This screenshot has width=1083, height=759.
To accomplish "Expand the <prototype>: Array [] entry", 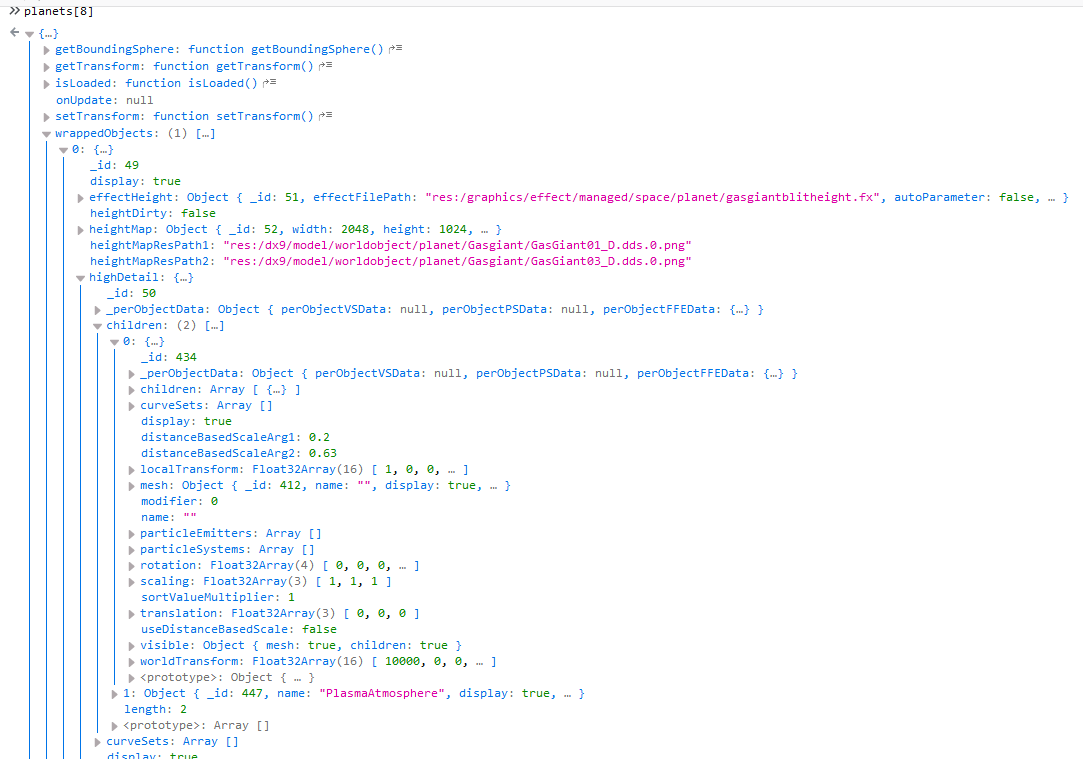I will click(115, 726).
